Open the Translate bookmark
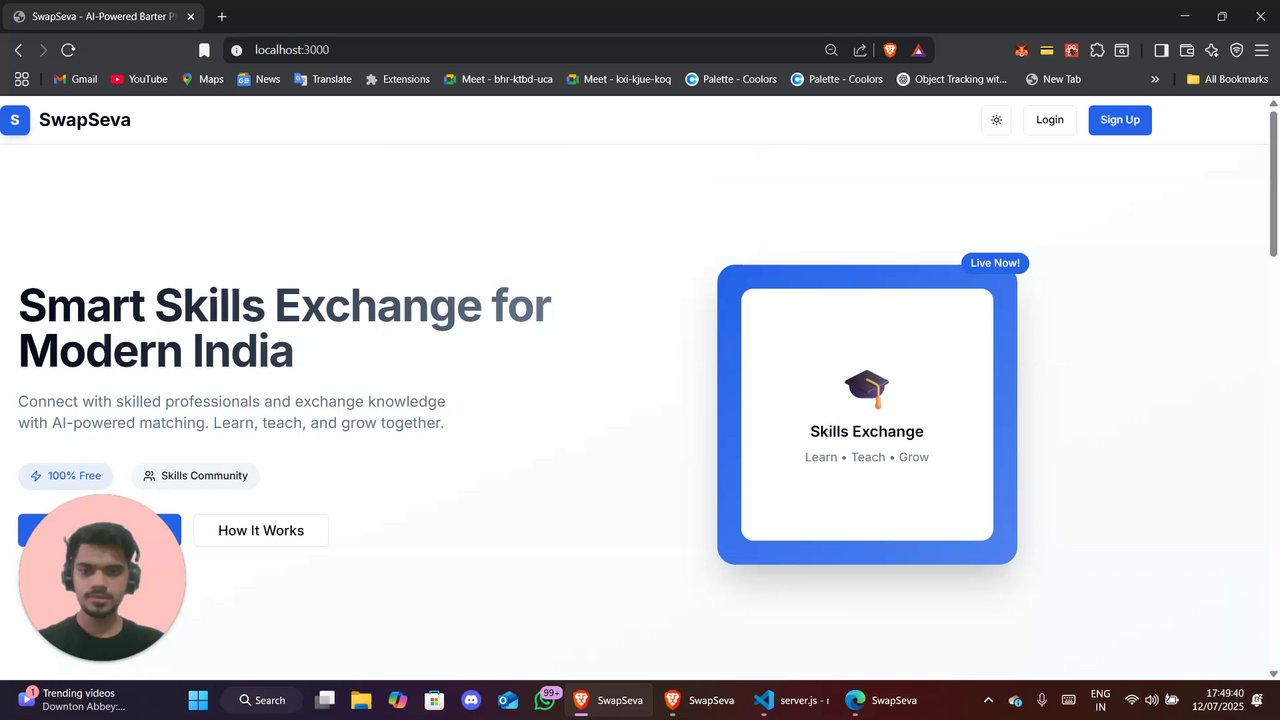This screenshot has width=1280, height=720. (323, 79)
